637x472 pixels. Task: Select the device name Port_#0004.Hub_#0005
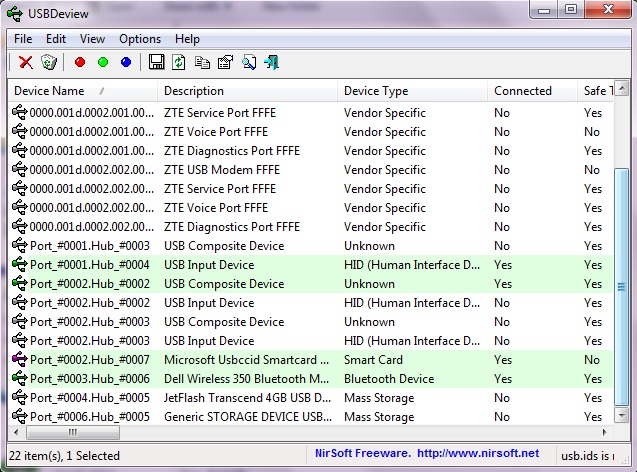click(90, 398)
